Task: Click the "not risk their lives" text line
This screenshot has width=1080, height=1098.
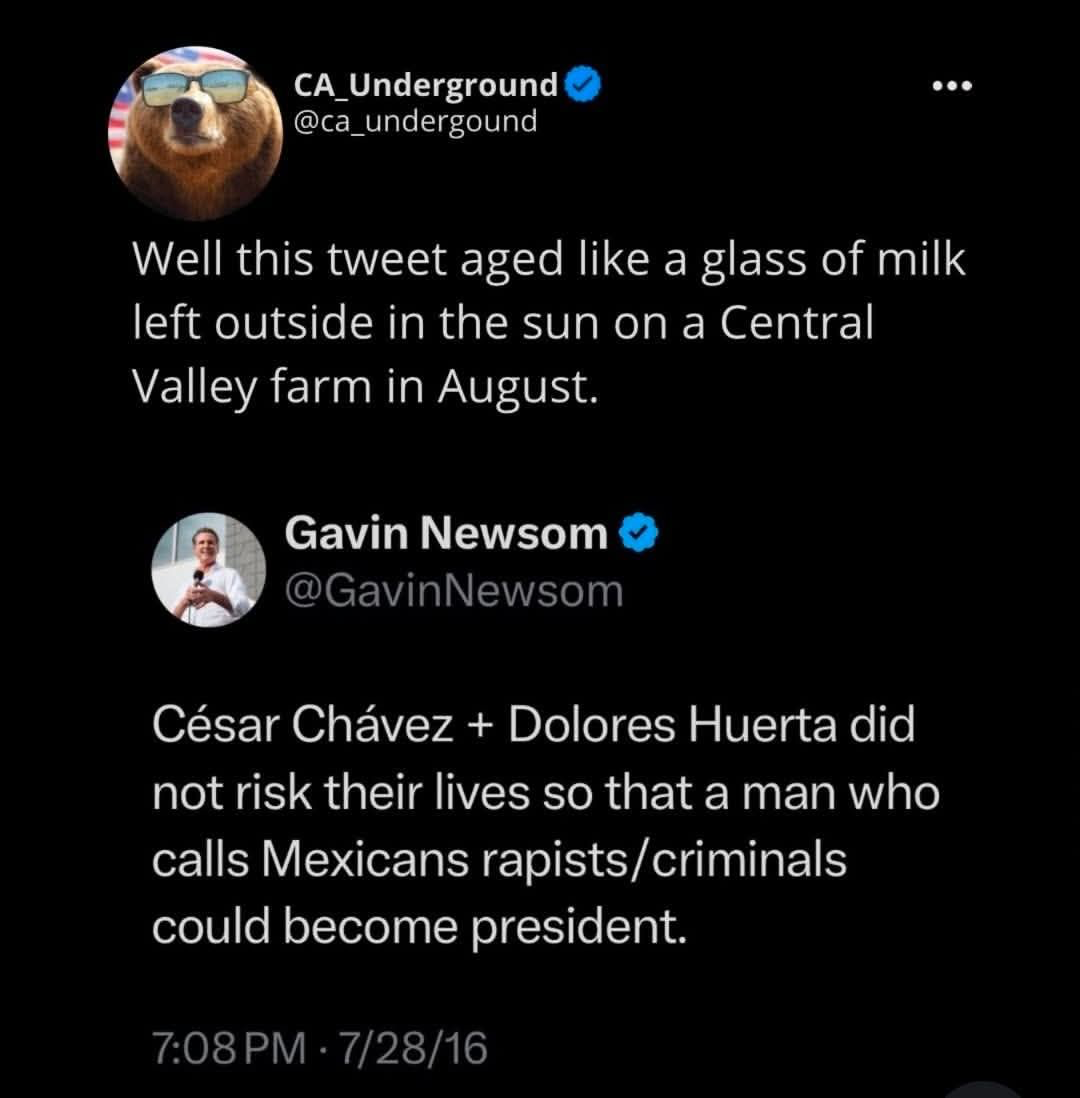Action: pyautogui.click(x=545, y=793)
